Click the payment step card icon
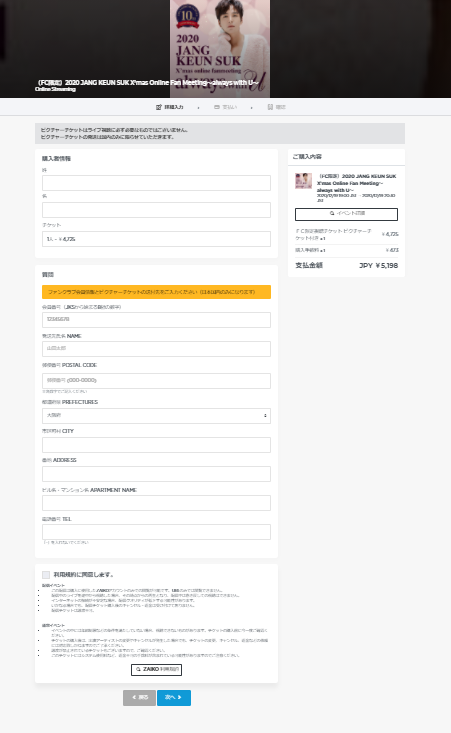451x733 pixels. coord(217,107)
